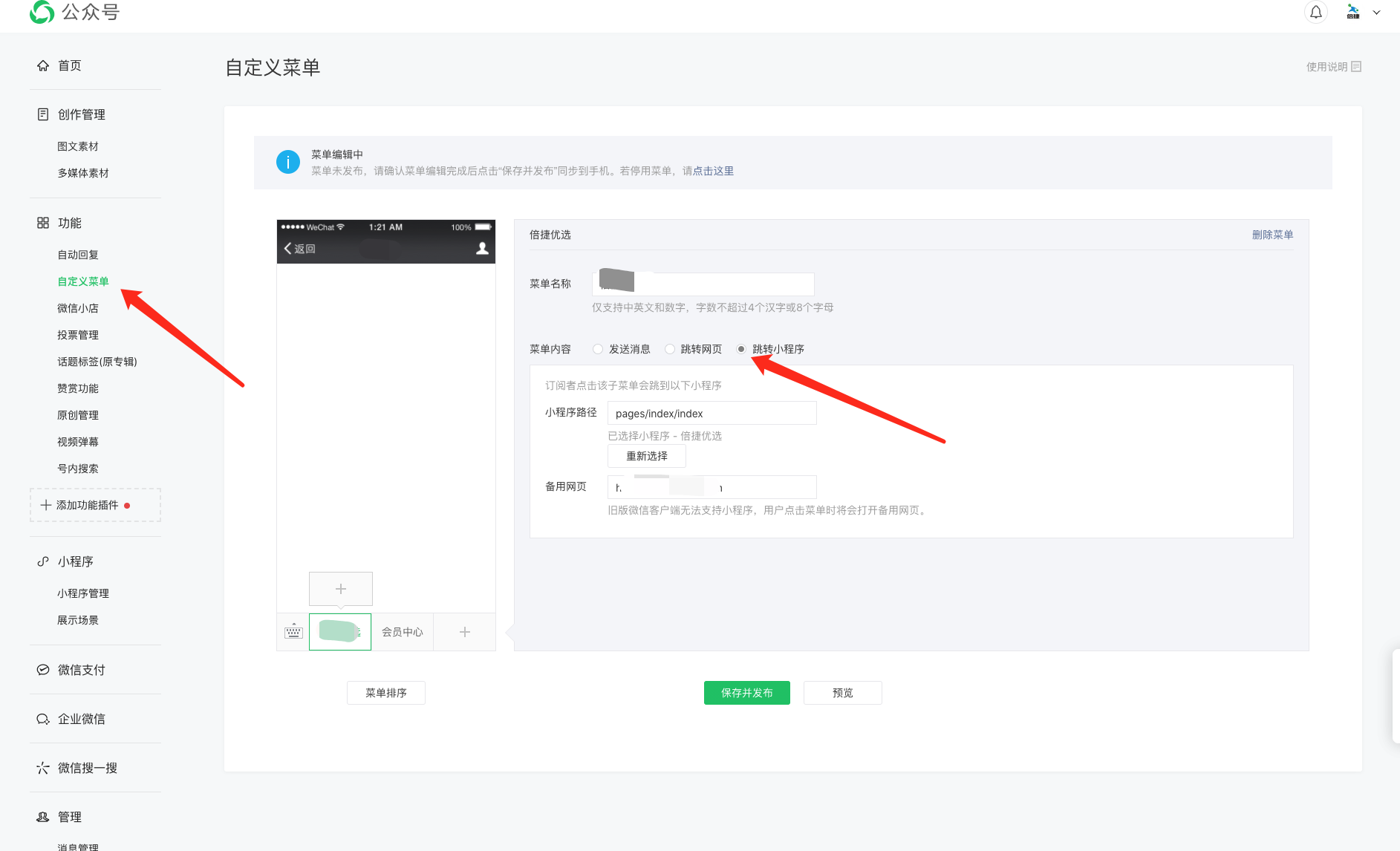Select the 跳转小程序 radio option

click(741, 349)
